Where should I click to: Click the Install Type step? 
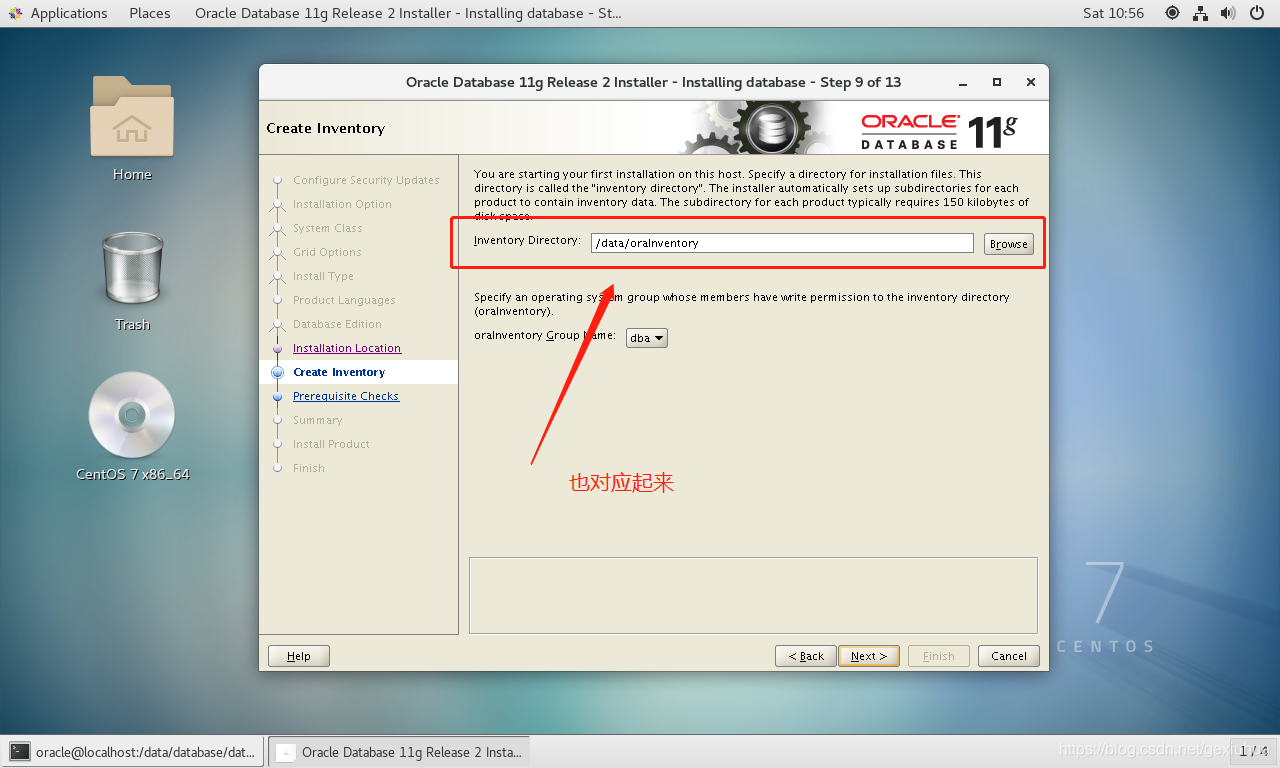(323, 276)
